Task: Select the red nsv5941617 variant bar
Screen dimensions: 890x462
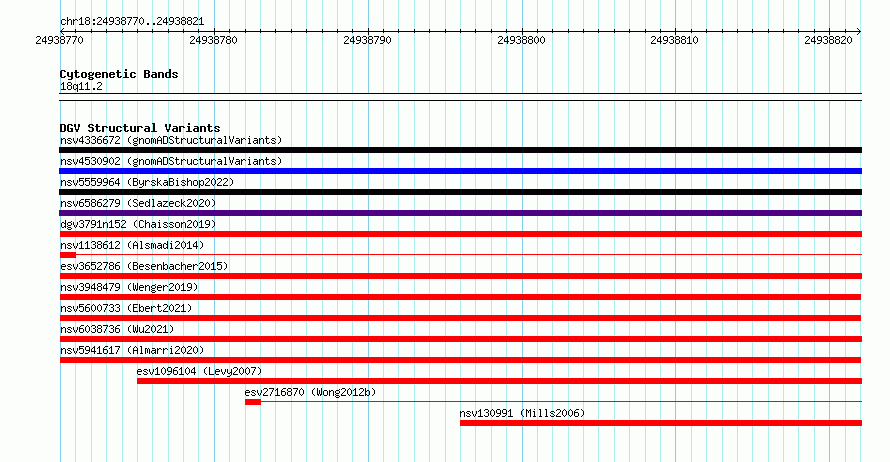Action: tap(460, 360)
